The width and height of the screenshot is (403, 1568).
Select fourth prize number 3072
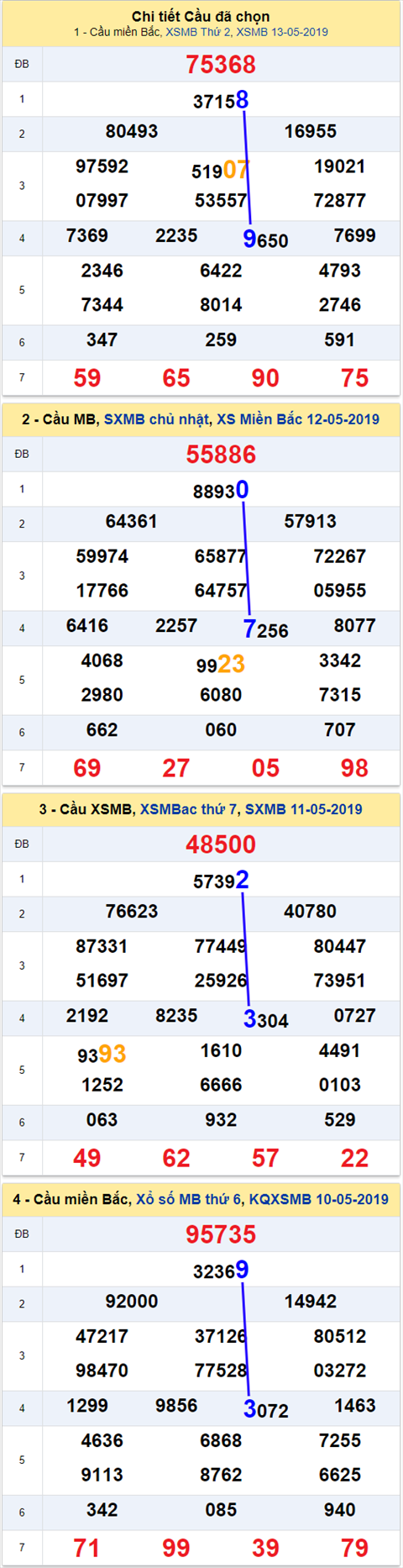[x=265, y=1409]
